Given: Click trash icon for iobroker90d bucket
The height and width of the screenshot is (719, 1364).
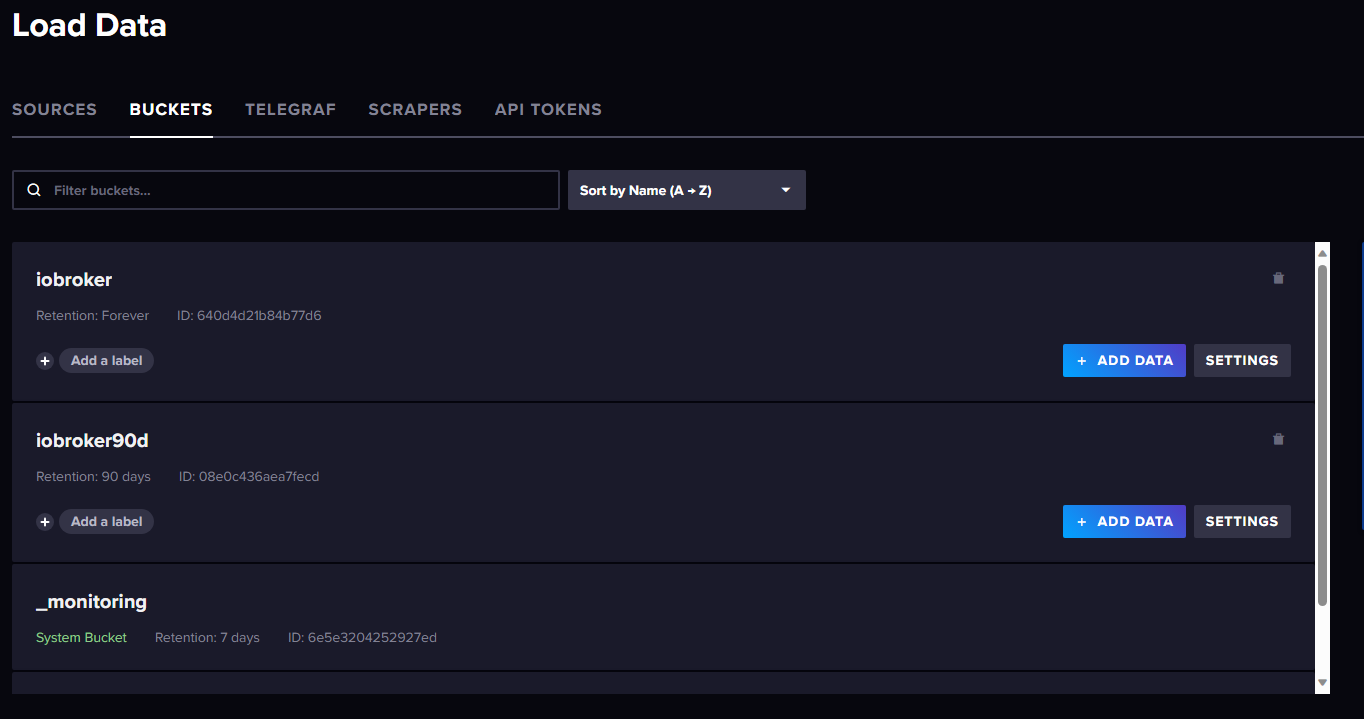Looking at the screenshot, I should tap(1278, 440).
